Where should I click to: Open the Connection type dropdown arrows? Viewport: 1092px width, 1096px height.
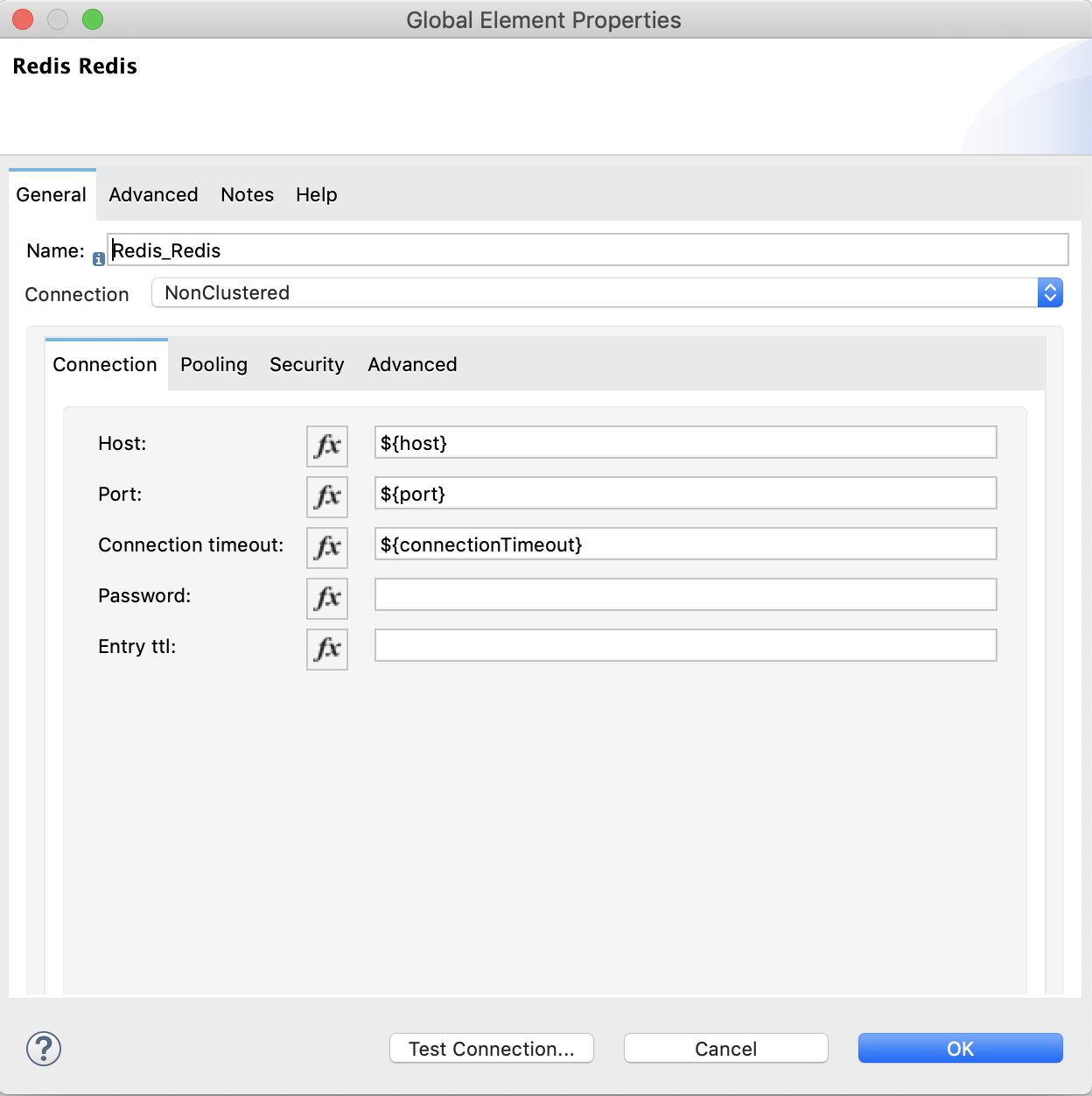point(1049,292)
